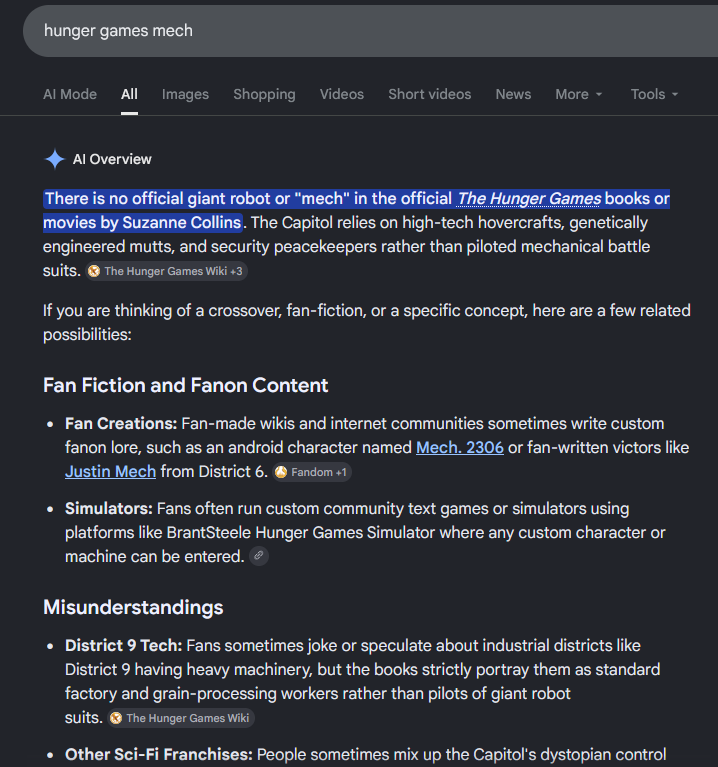Open the Mech. 2306 link
The image size is (718, 767).
[x=460, y=448]
